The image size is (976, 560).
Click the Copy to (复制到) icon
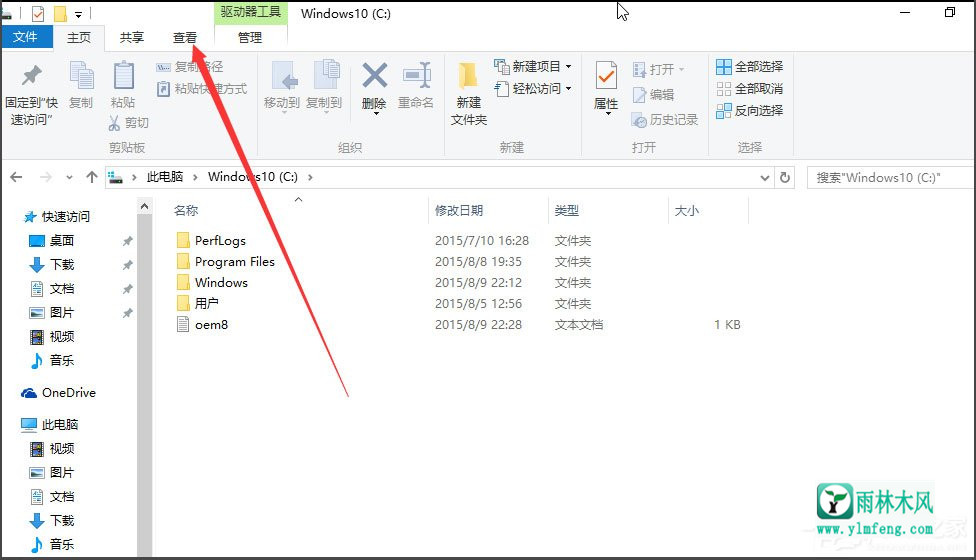(326, 76)
